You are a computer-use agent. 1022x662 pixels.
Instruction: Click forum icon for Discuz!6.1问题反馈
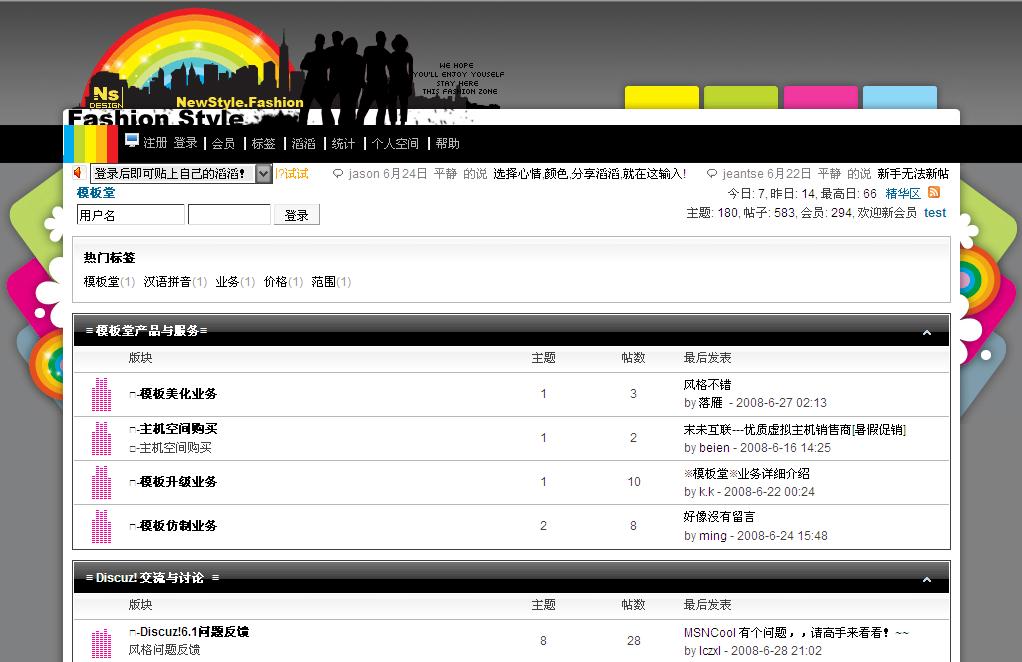coord(101,643)
